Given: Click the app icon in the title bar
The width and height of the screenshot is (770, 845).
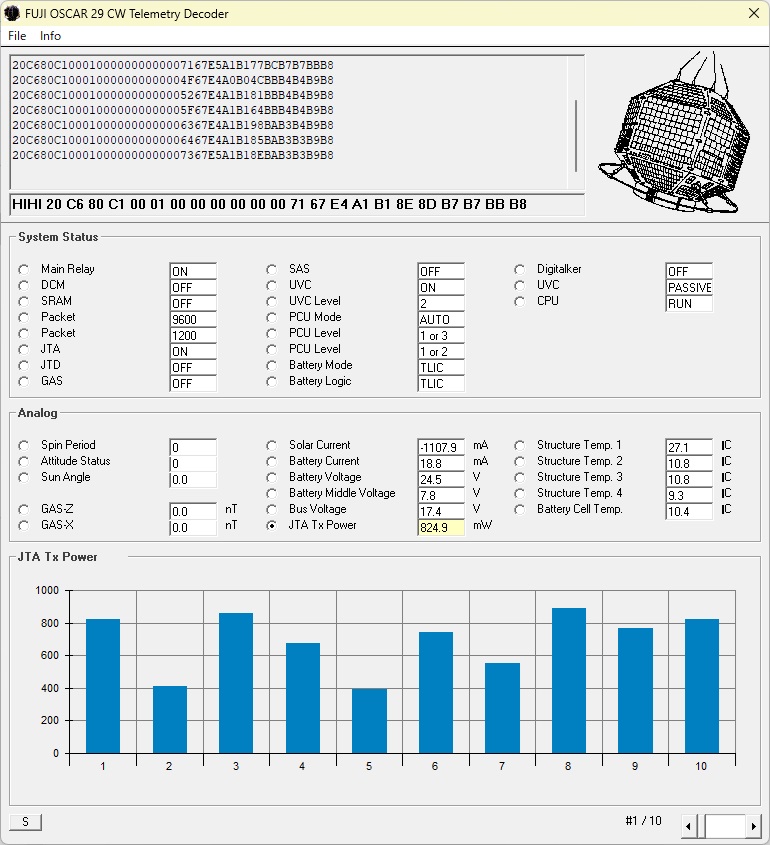Looking at the screenshot, I should click(x=12, y=13).
